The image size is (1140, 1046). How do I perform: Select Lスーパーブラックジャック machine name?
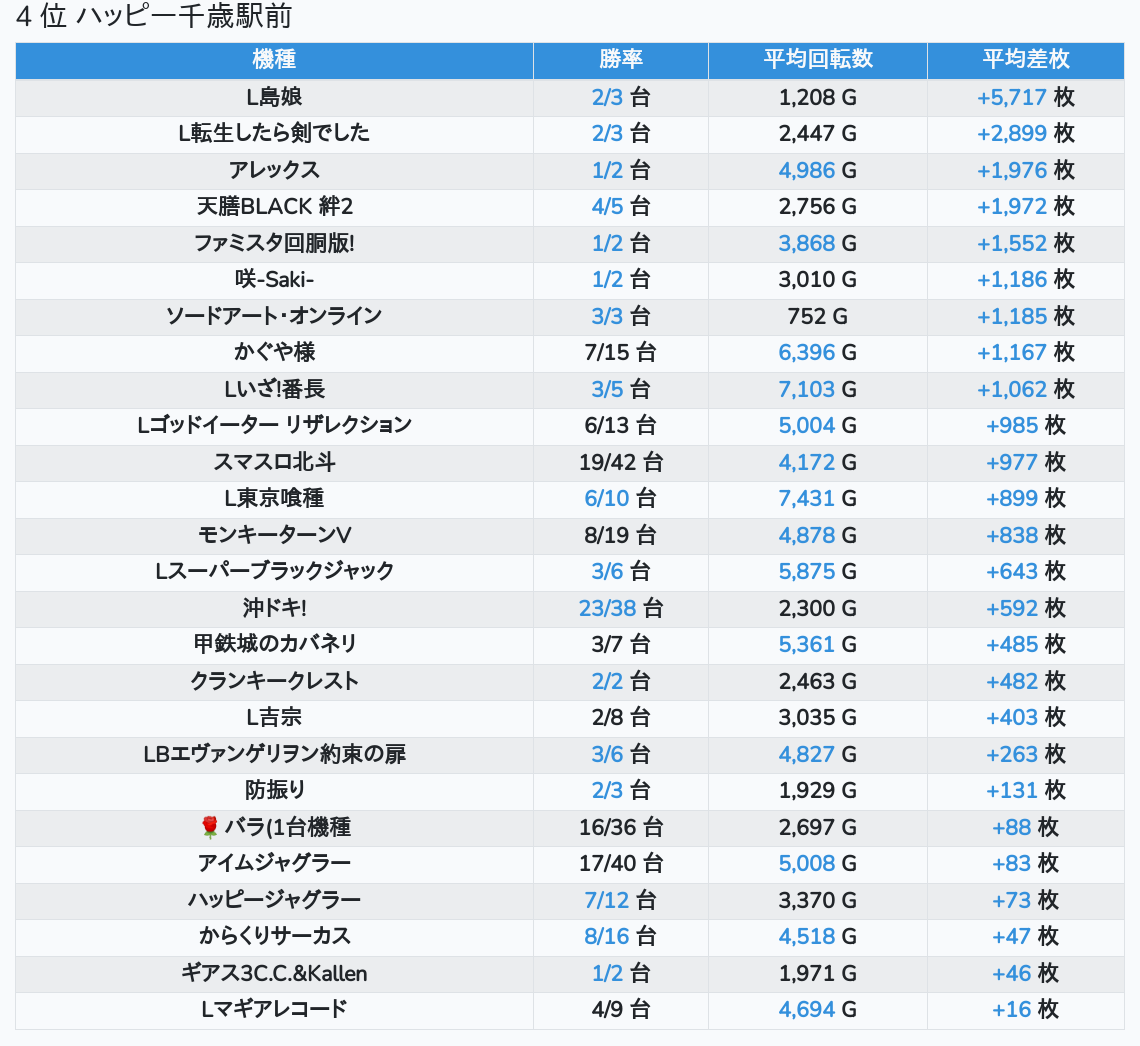[274, 571]
